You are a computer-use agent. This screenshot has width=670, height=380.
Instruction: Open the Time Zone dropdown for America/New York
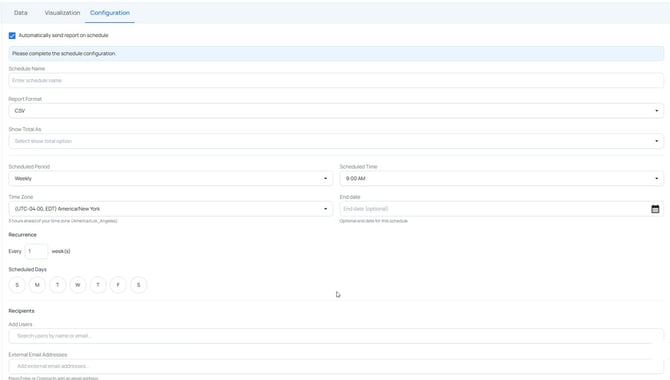click(x=170, y=209)
